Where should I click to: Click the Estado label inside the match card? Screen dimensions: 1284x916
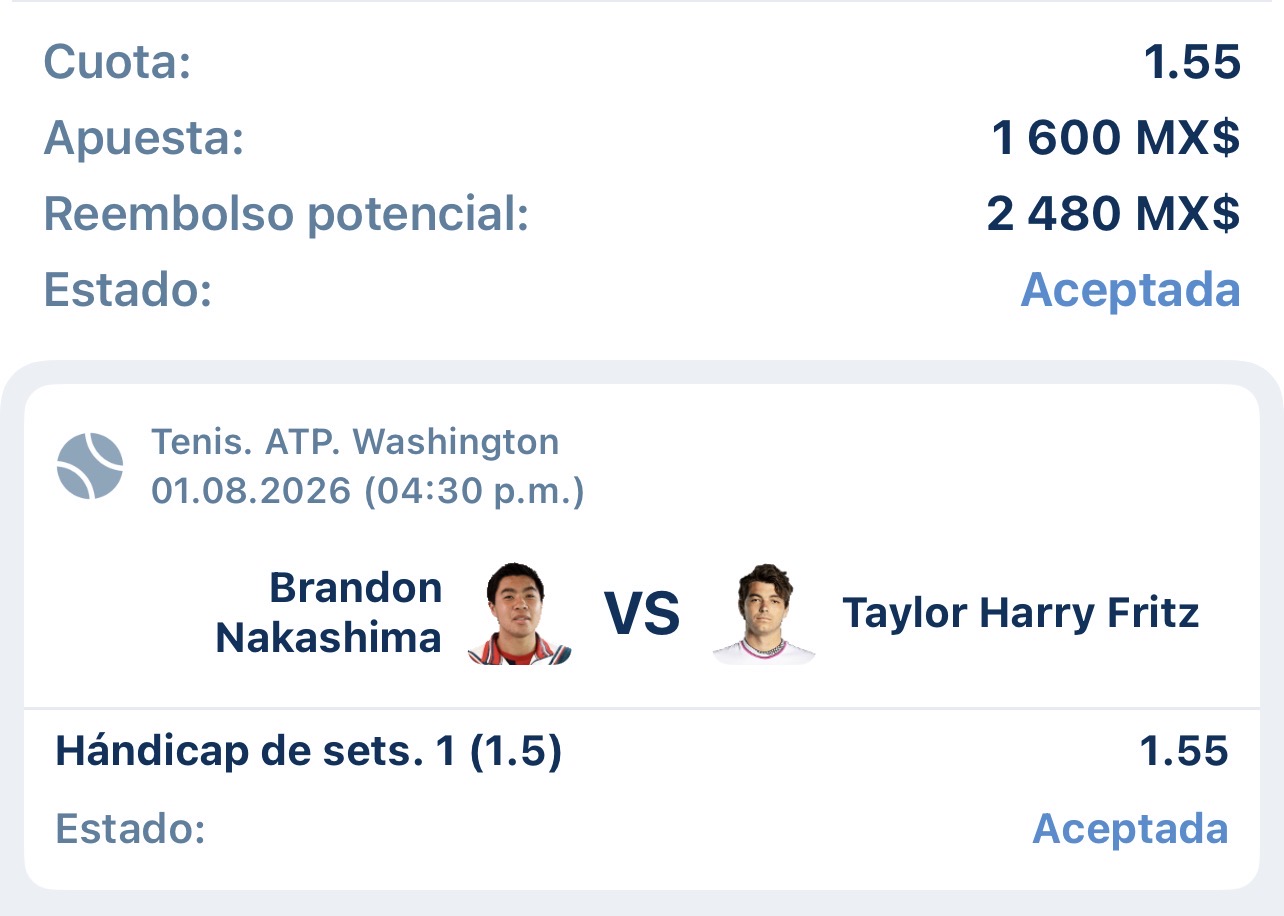(x=130, y=829)
